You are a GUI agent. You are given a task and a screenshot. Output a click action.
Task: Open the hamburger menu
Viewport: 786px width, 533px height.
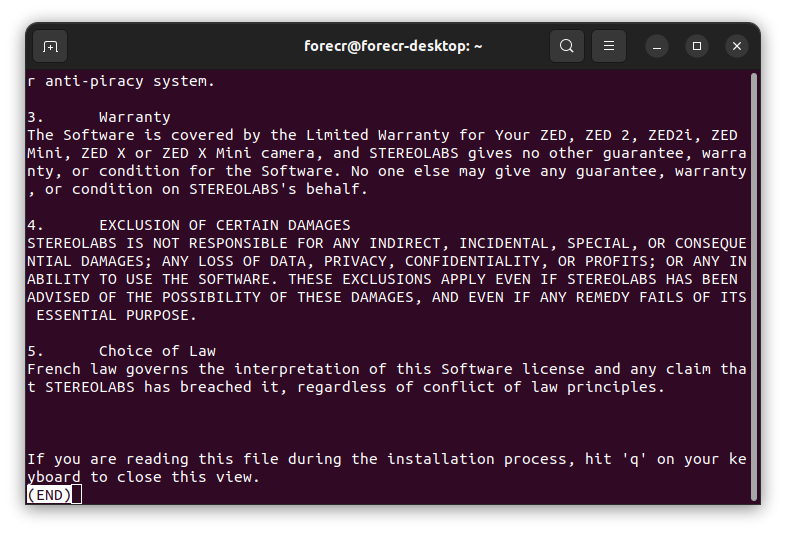click(609, 46)
